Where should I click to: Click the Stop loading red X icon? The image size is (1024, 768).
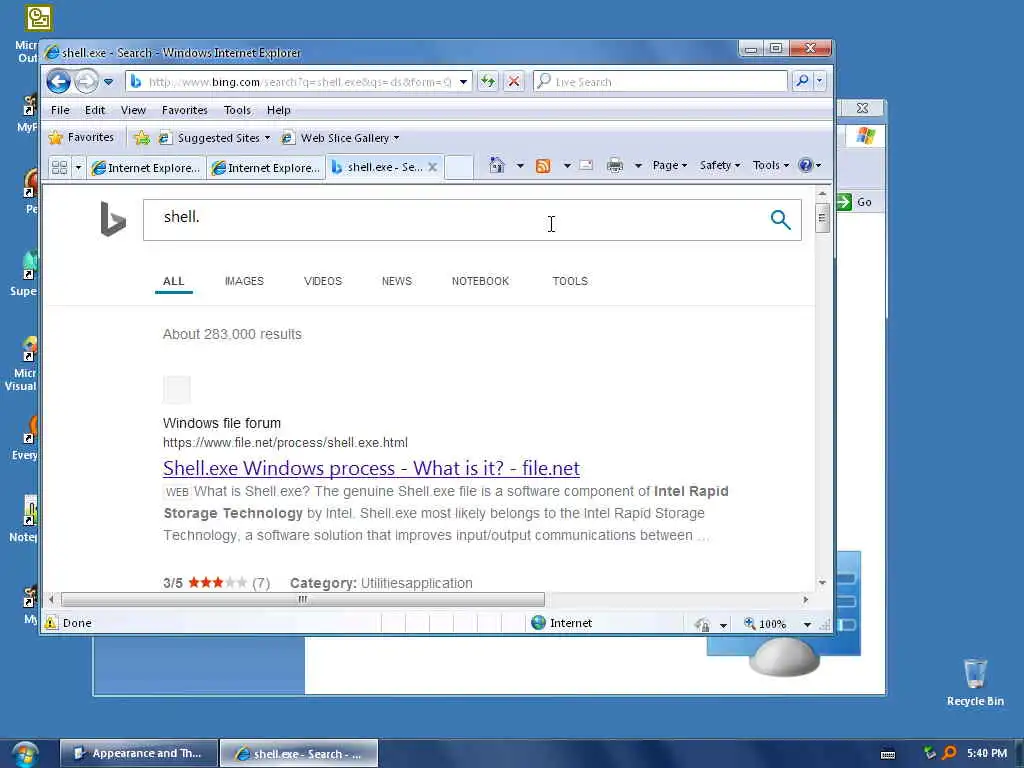click(x=514, y=82)
